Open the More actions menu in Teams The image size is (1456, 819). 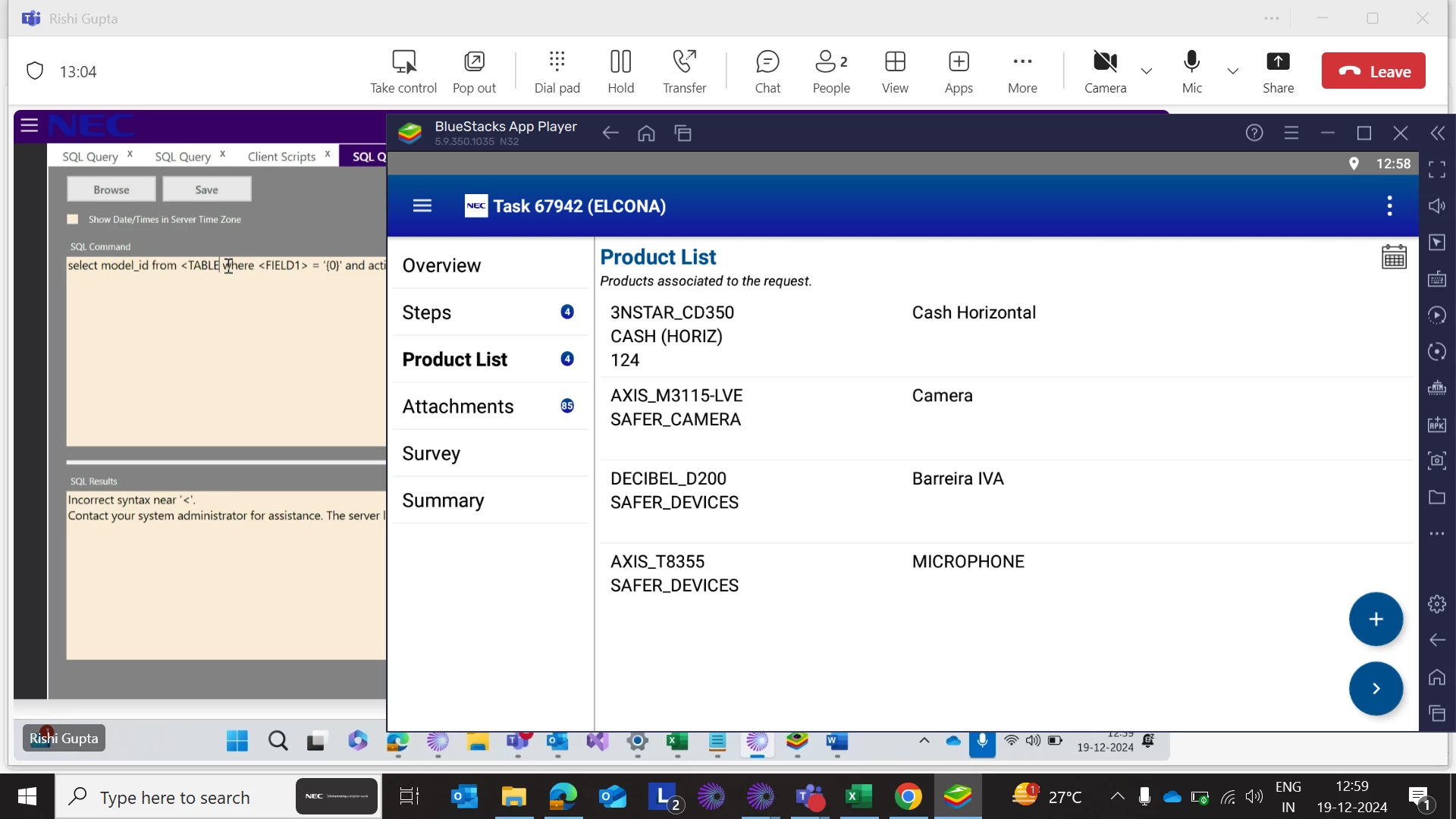pyautogui.click(x=1022, y=72)
